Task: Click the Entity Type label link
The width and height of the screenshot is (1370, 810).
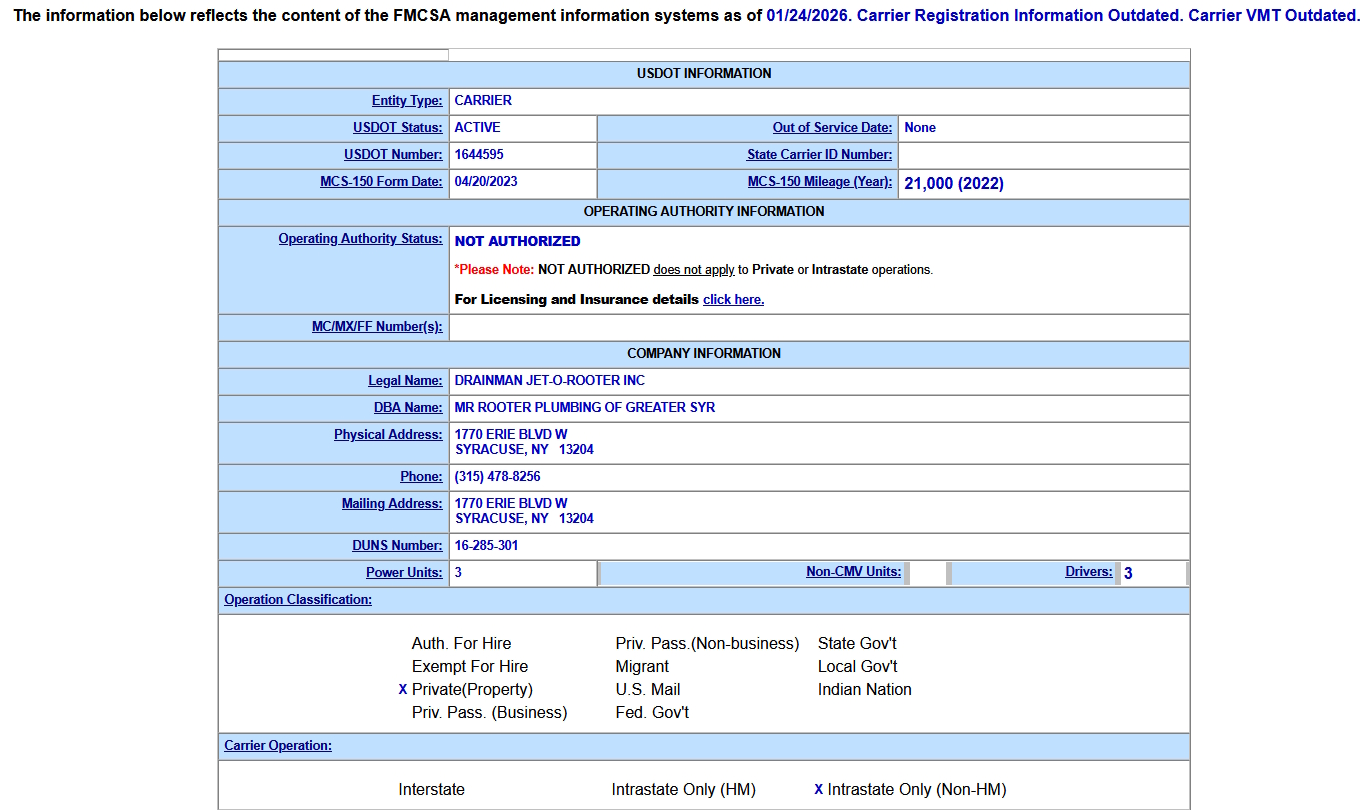Action: [407, 101]
